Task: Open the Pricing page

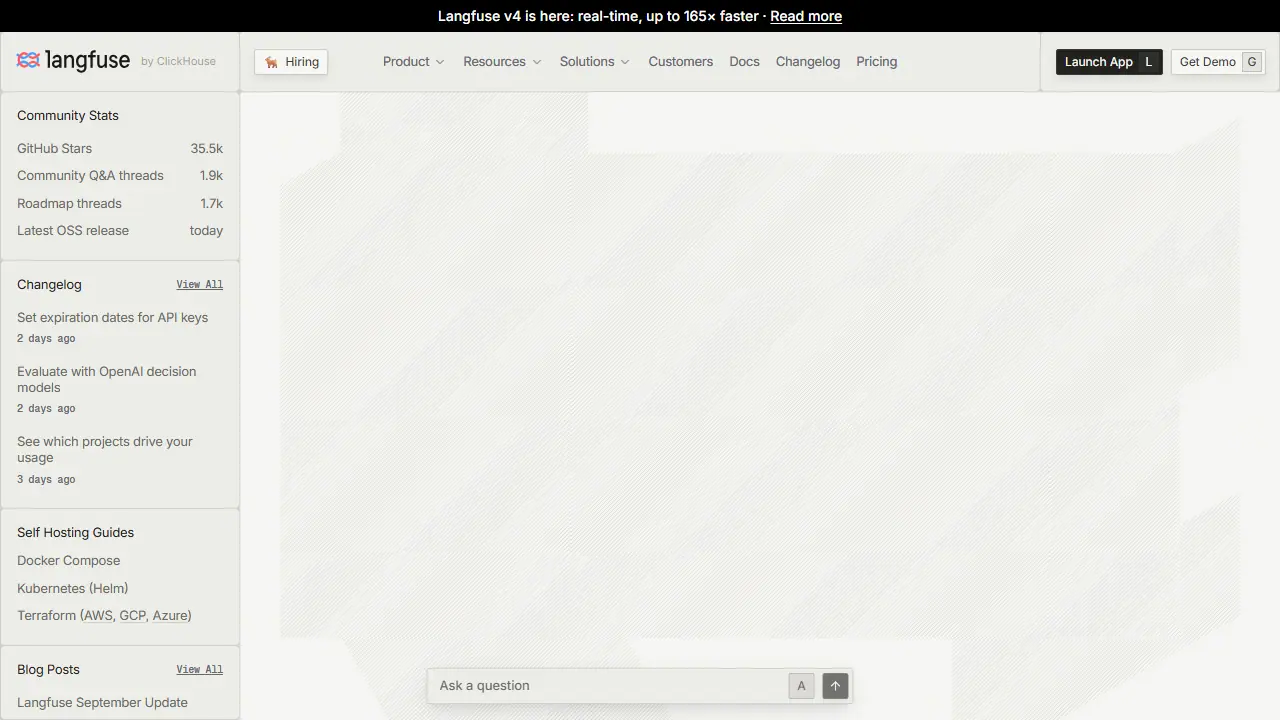Action: (876, 62)
